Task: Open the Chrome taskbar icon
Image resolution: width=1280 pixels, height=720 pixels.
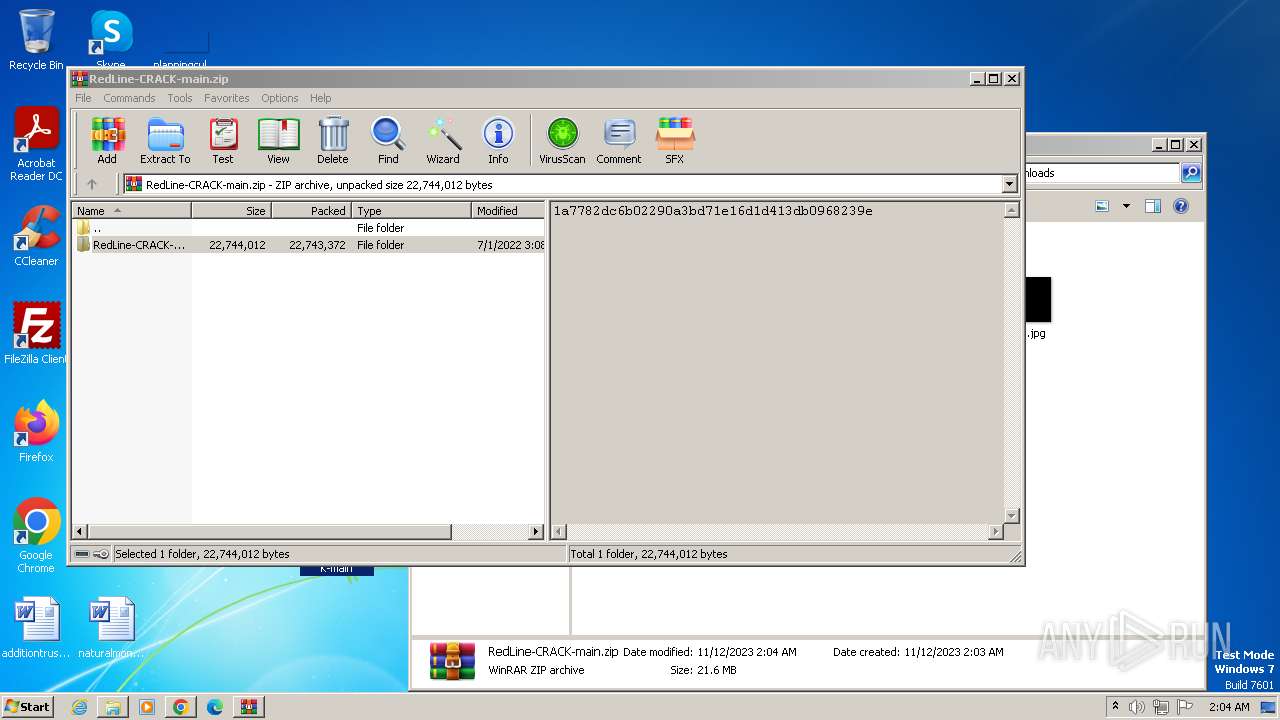Action: [x=181, y=707]
